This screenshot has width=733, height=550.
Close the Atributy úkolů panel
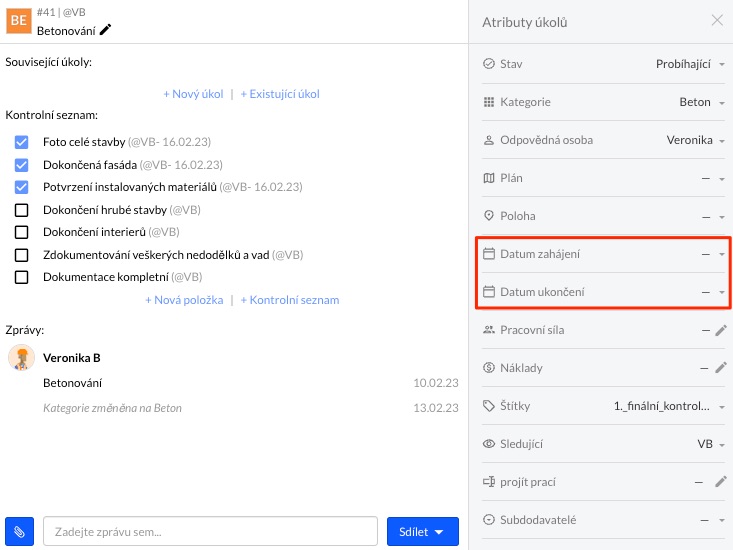[x=717, y=20]
